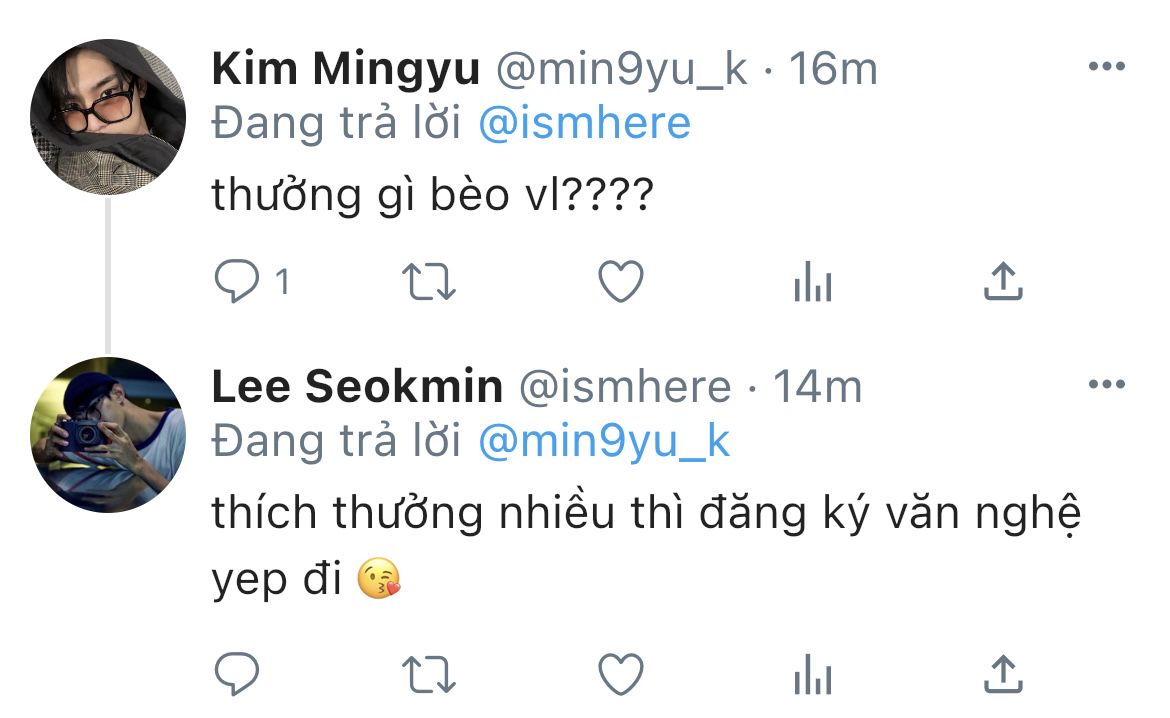Like Kim Mingyu's tweet

[620, 283]
